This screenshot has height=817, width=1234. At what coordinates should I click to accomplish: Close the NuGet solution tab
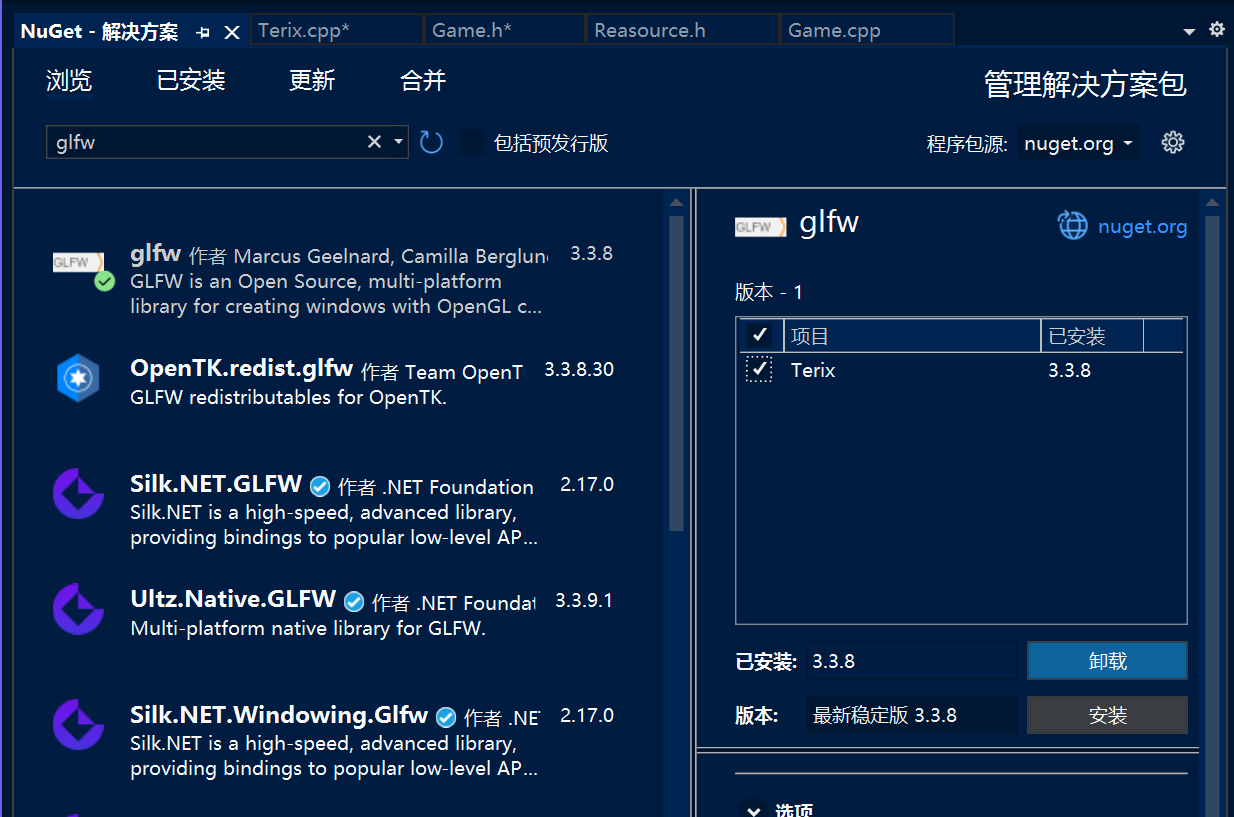coord(232,32)
